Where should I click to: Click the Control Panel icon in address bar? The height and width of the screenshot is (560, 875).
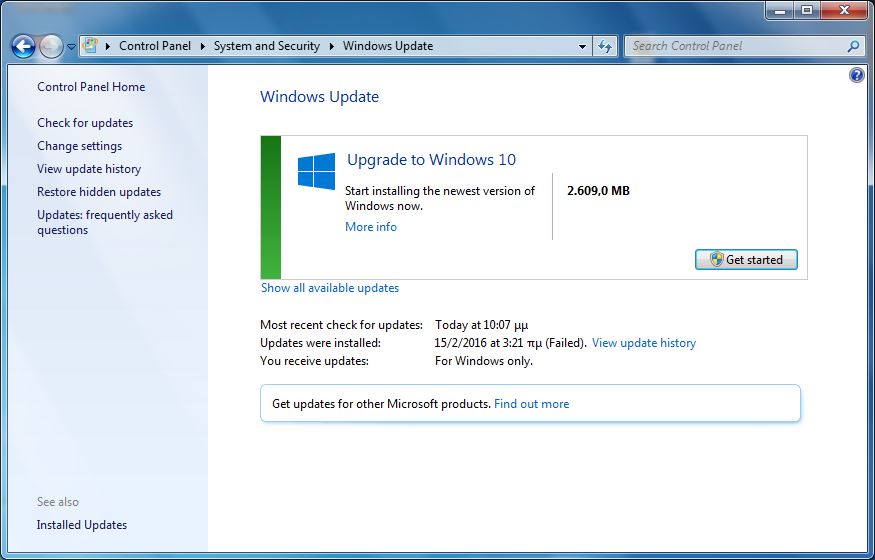click(x=90, y=46)
